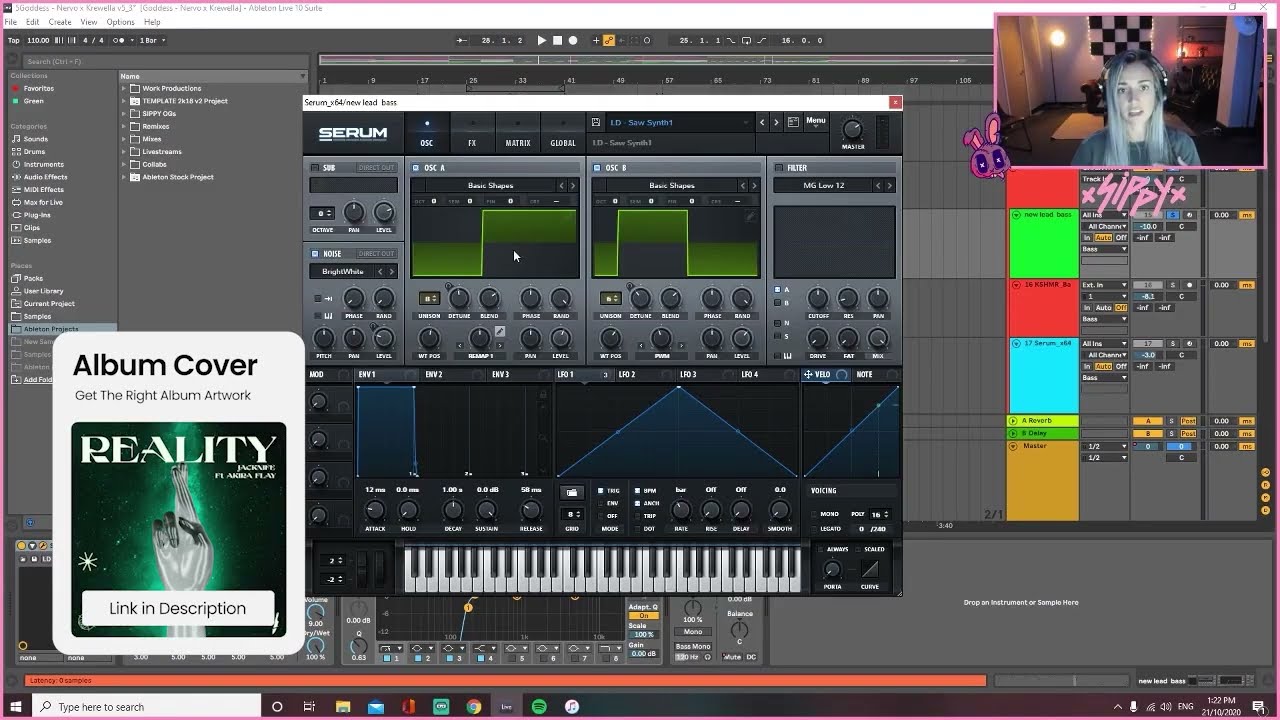1280x720 pixels.
Task: Toggle the automation arm button
Action: click(609, 40)
